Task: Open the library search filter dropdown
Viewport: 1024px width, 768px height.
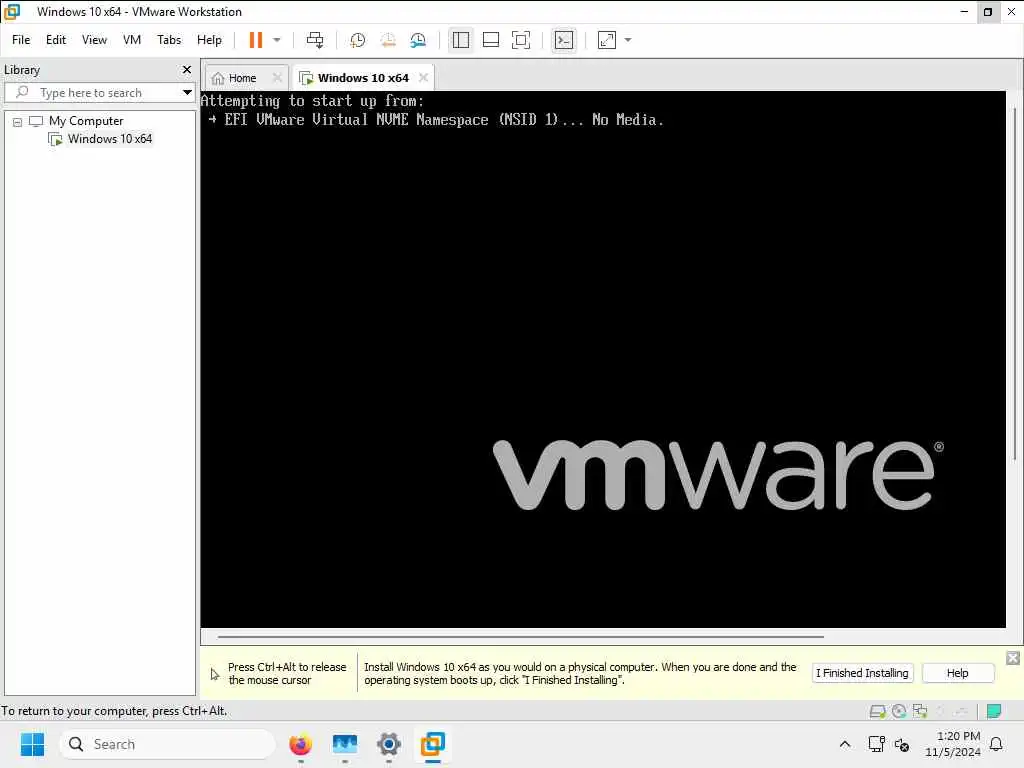Action: pyautogui.click(x=187, y=93)
